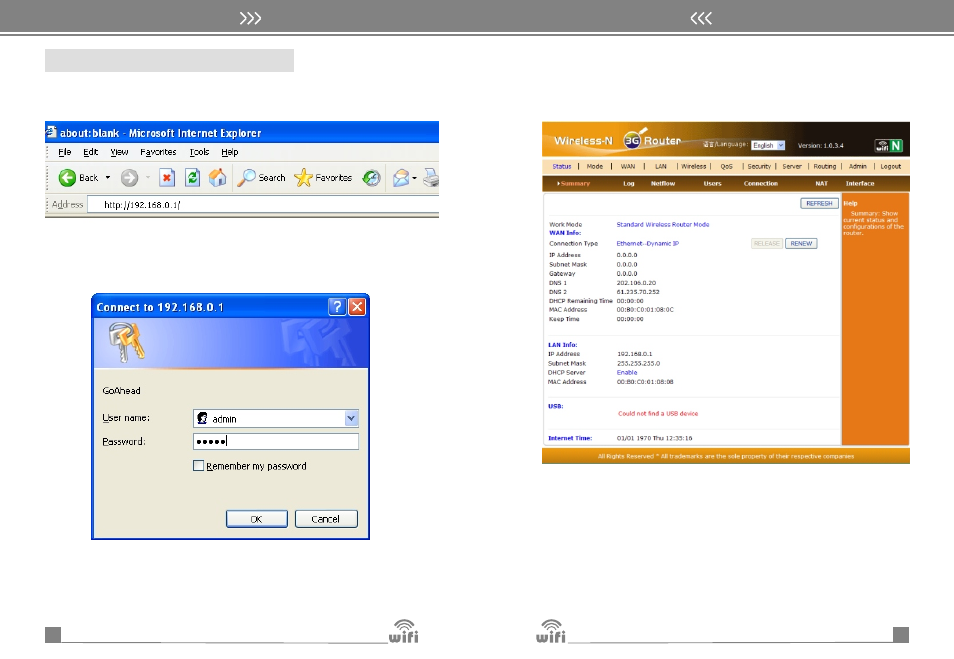Open the File menu in Internet Explorer
Viewport: 954px width, 659px height.
[64, 152]
